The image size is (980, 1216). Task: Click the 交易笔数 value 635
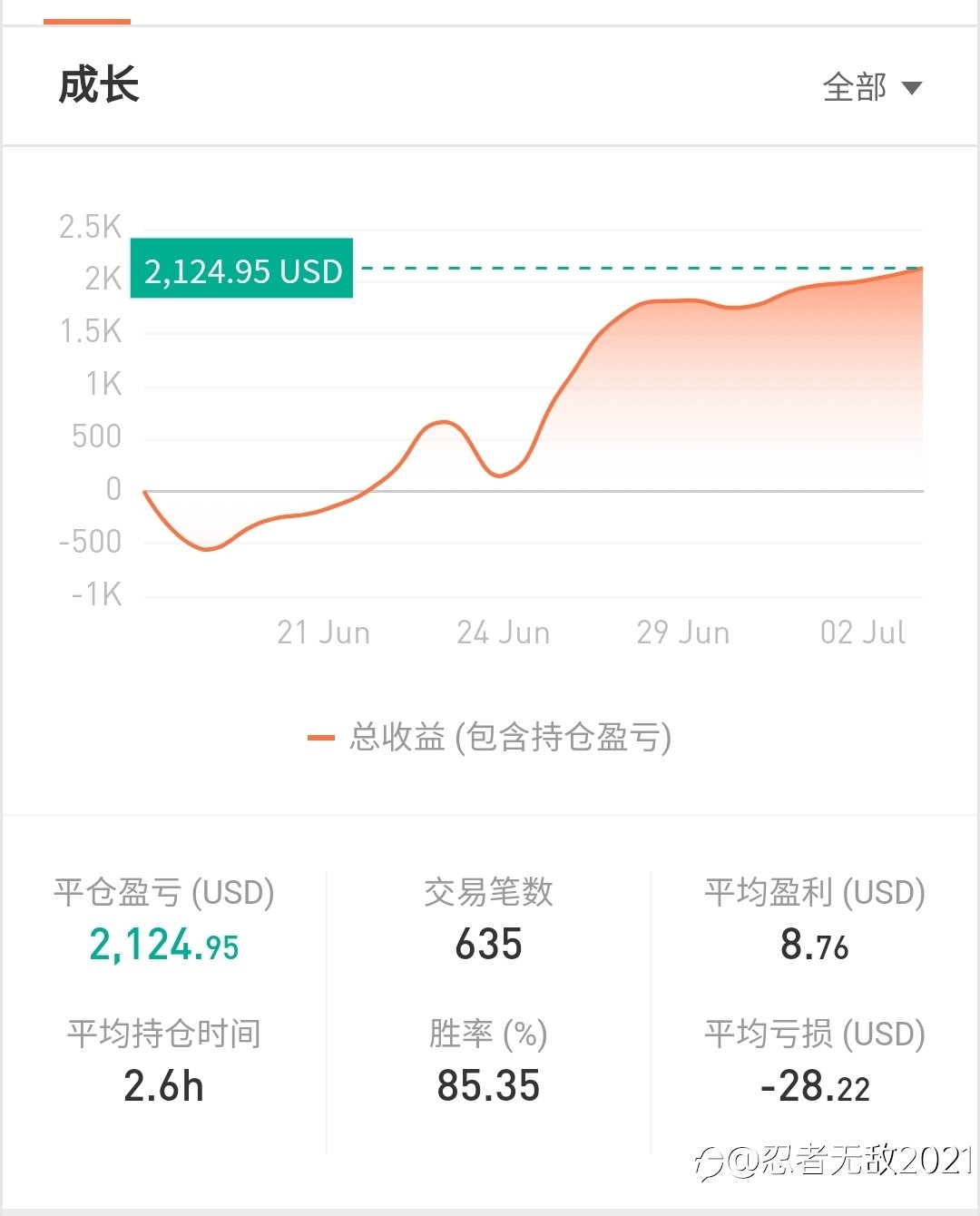click(488, 944)
